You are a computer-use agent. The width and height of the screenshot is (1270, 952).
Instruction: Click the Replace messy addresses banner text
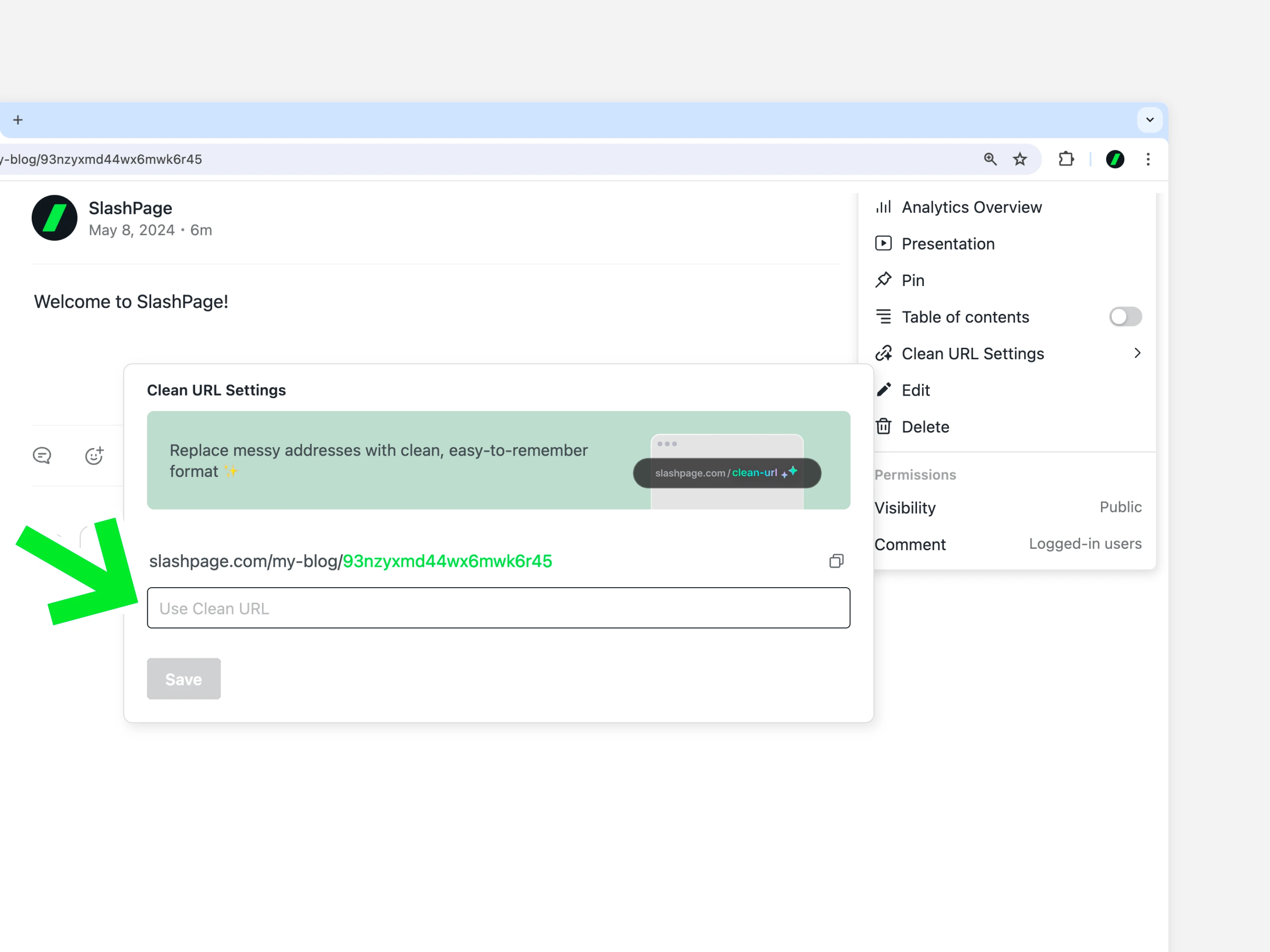(378, 461)
